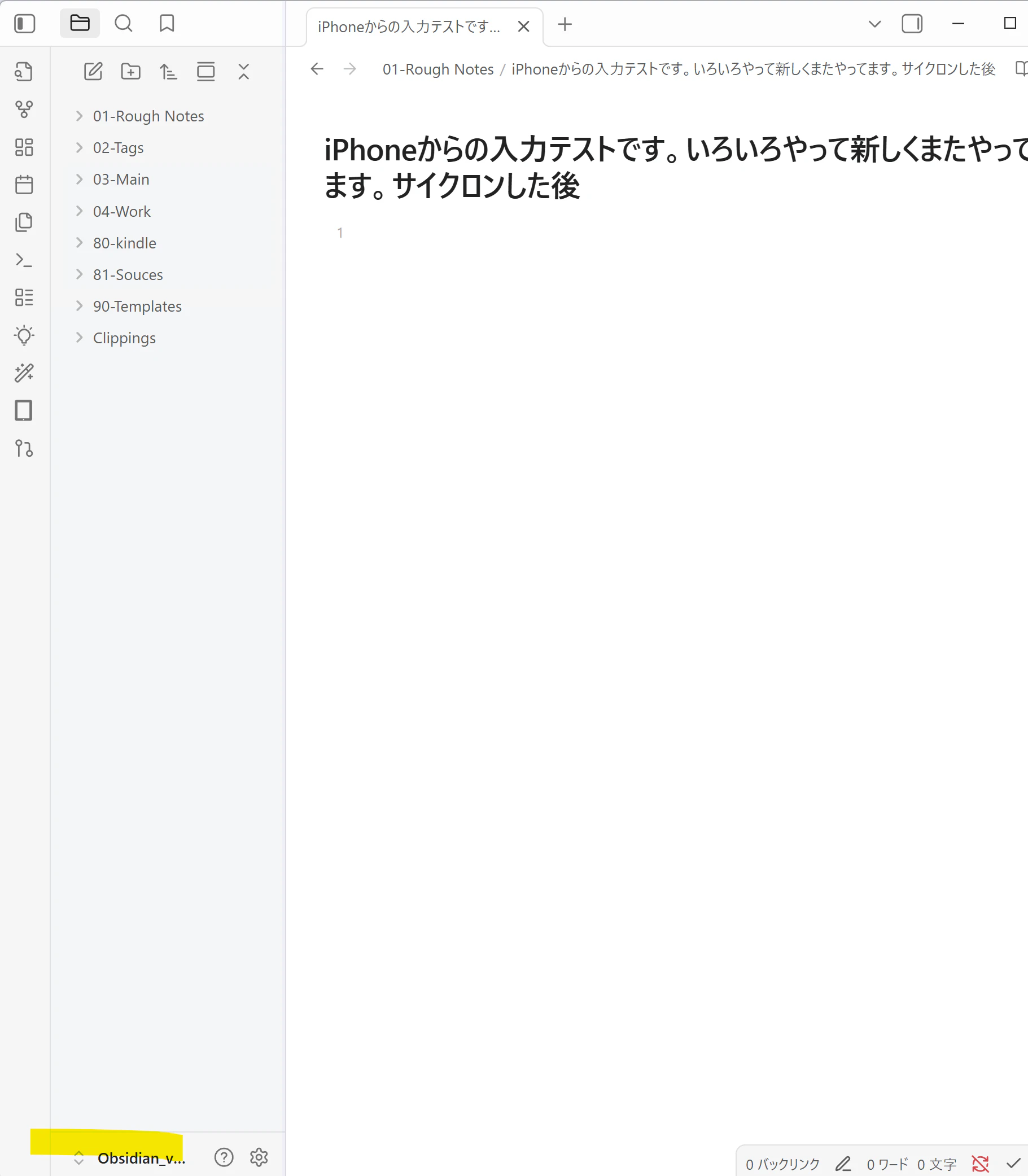Viewport: 1028px width, 1176px height.
Task: Create a new folder in file explorer
Action: [131, 72]
